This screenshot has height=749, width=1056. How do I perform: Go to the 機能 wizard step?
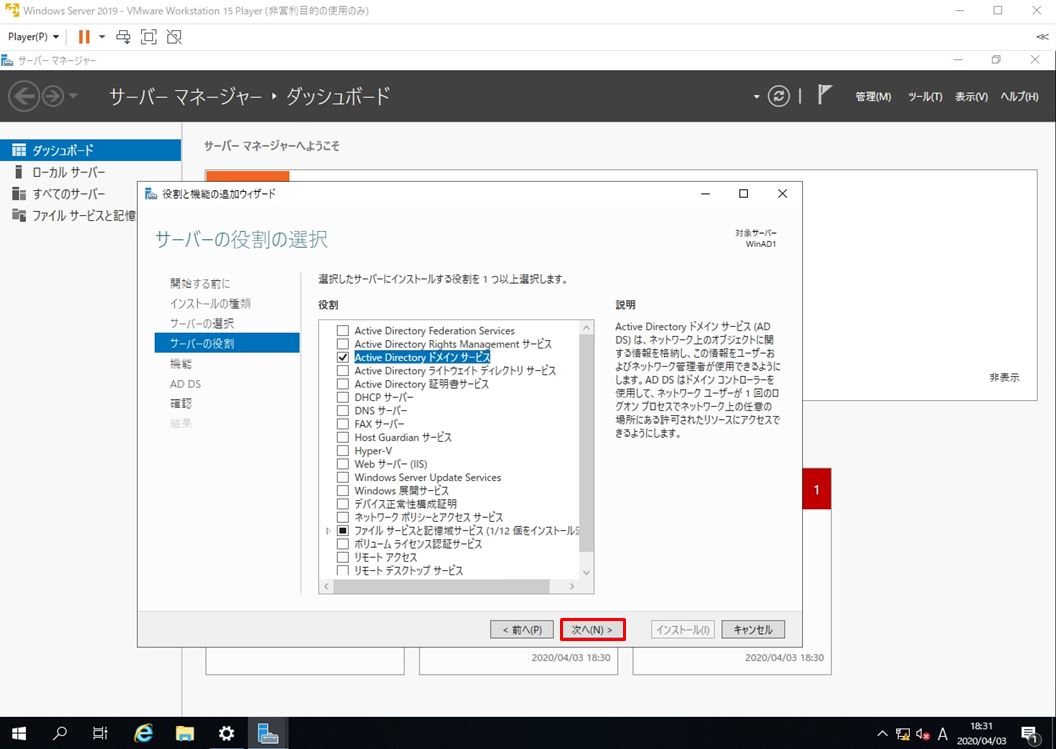pyautogui.click(x=181, y=364)
